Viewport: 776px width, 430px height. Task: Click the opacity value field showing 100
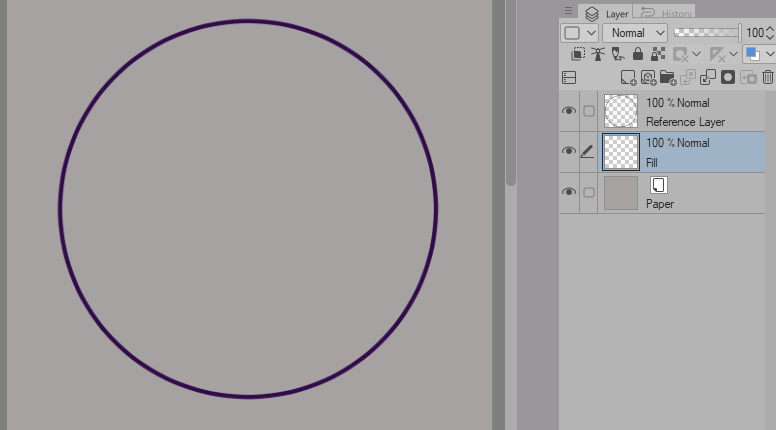[x=755, y=33]
